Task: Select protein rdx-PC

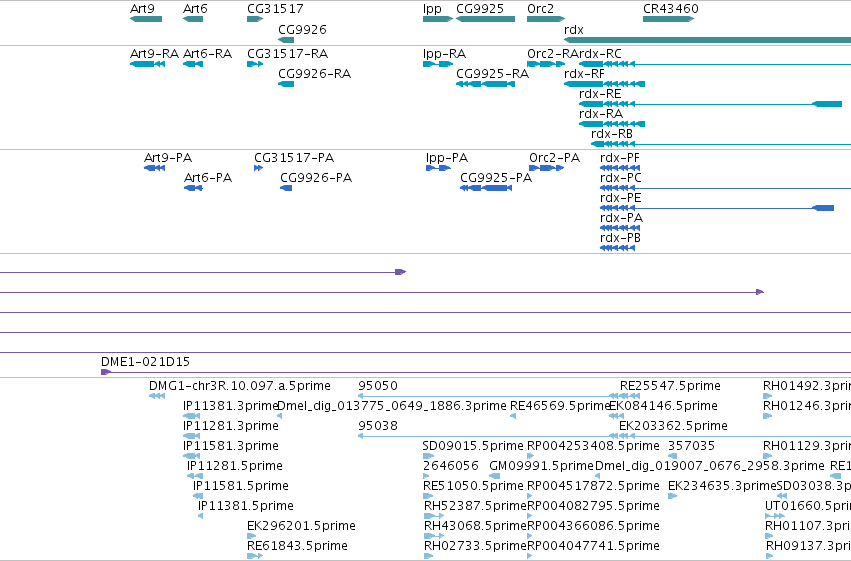Action: coord(725,188)
